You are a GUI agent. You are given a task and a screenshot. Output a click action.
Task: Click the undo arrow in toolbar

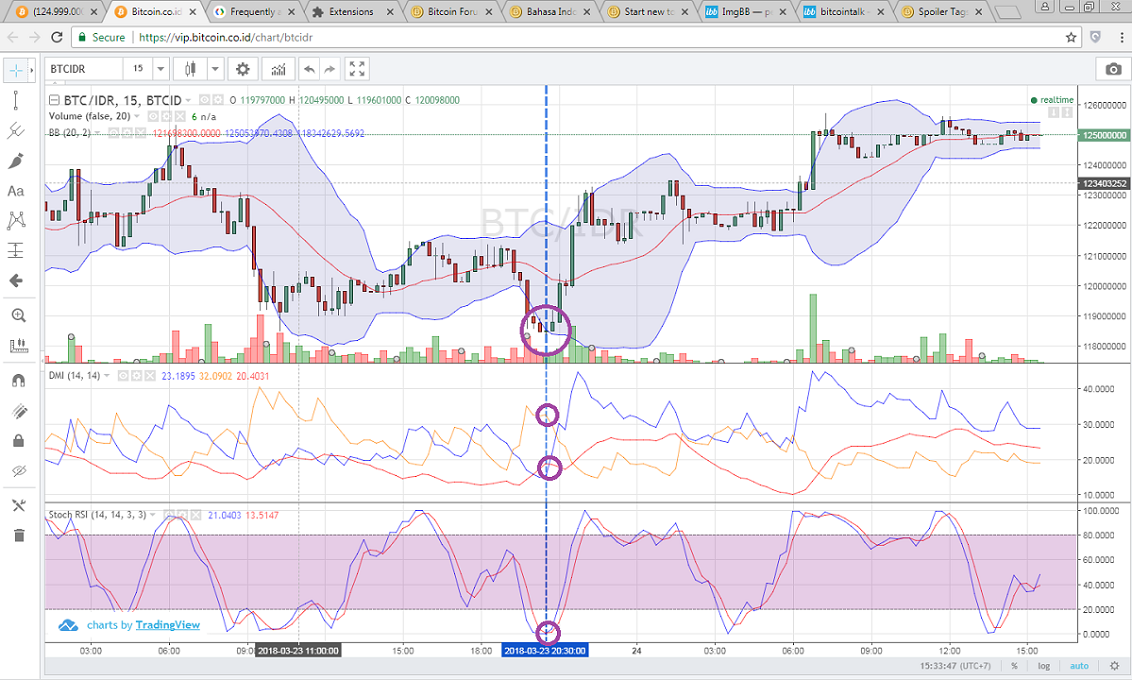(309, 69)
